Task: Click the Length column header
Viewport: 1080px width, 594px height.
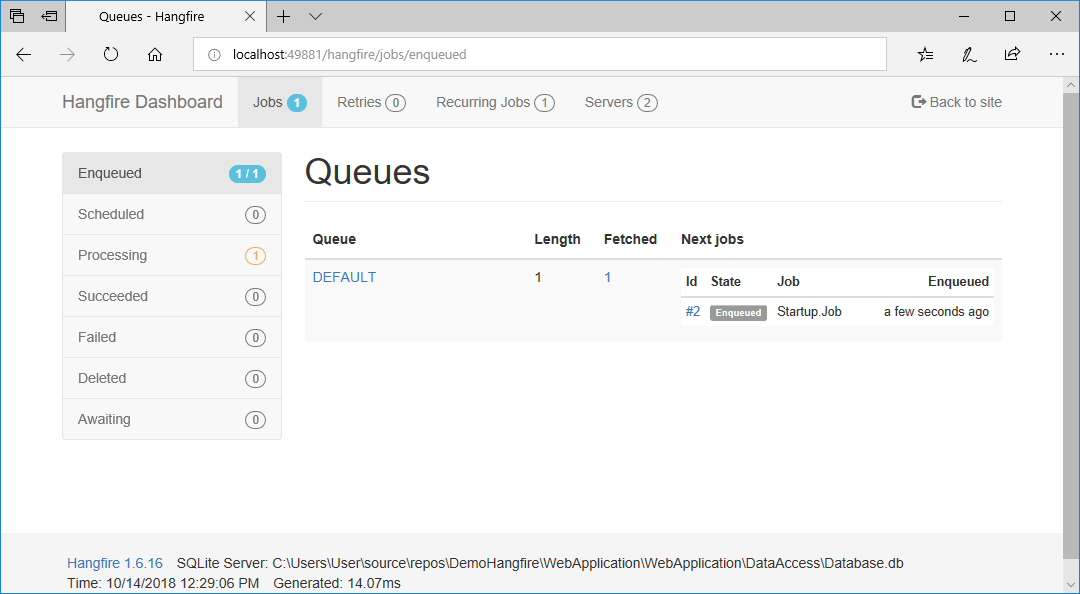Action: point(557,239)
